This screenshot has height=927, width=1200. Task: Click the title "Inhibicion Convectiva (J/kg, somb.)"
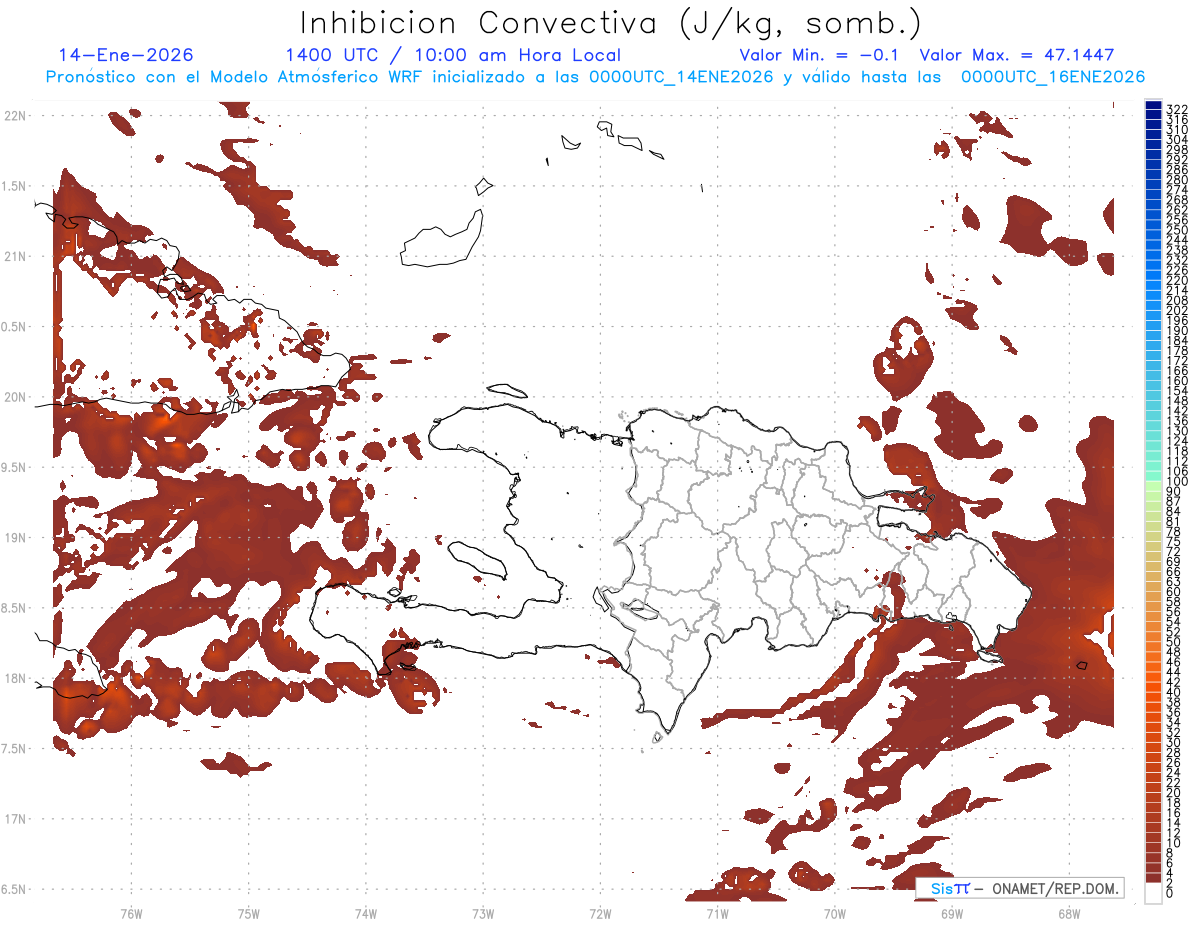pos(611,23)
